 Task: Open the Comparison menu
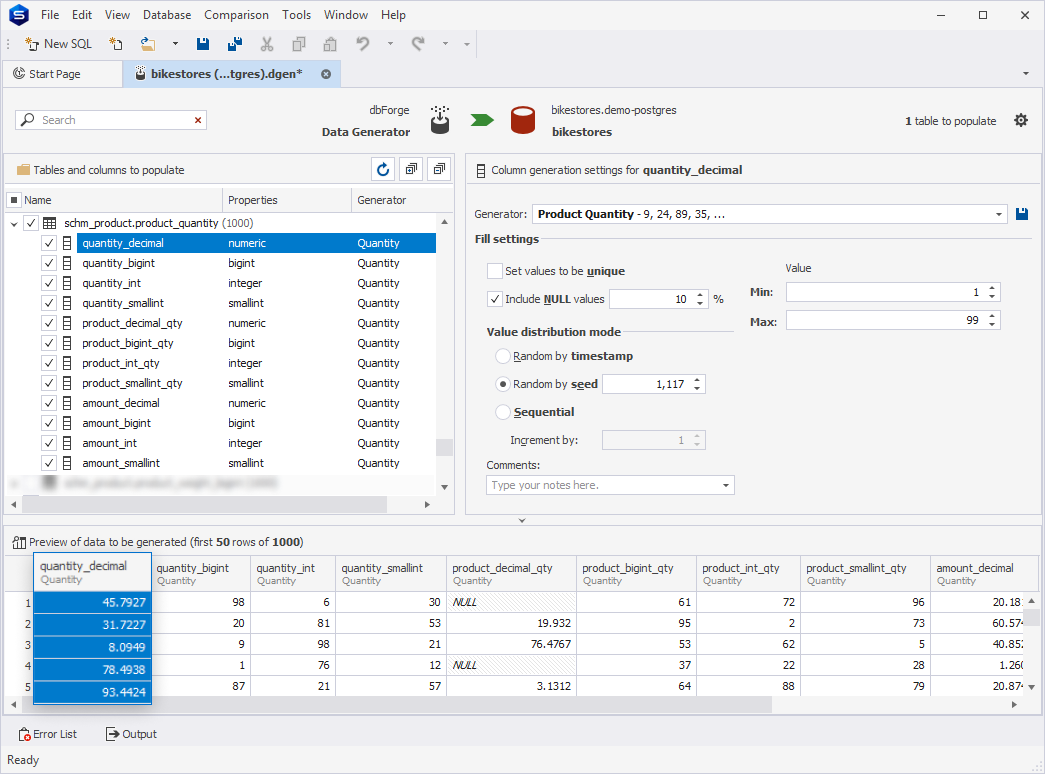(x=237, y=15)
